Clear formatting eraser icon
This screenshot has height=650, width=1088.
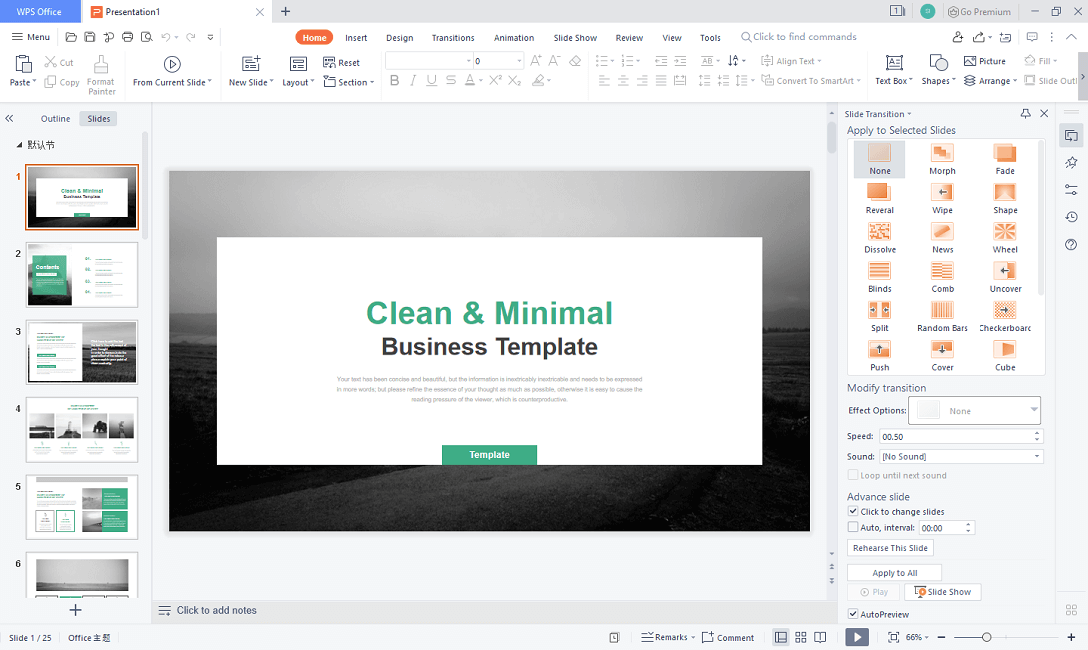[575, 61]
